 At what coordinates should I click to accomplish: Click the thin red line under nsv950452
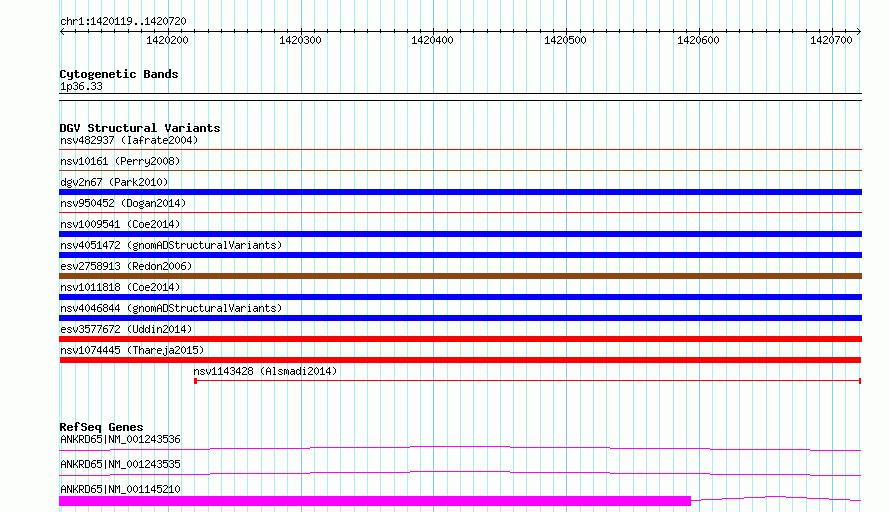click(x=460, y=212)
